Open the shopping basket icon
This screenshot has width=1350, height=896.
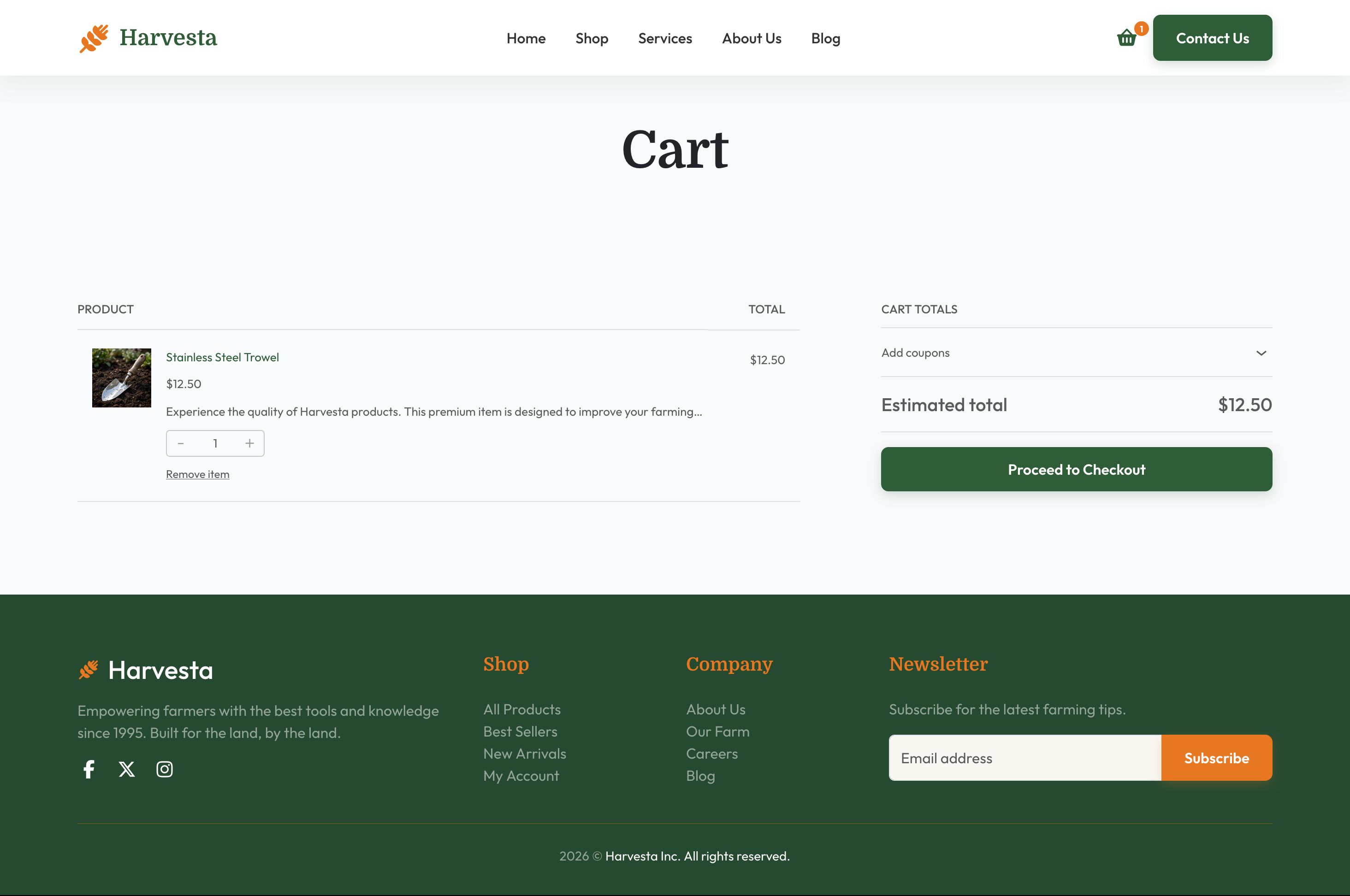[1126, 38]
